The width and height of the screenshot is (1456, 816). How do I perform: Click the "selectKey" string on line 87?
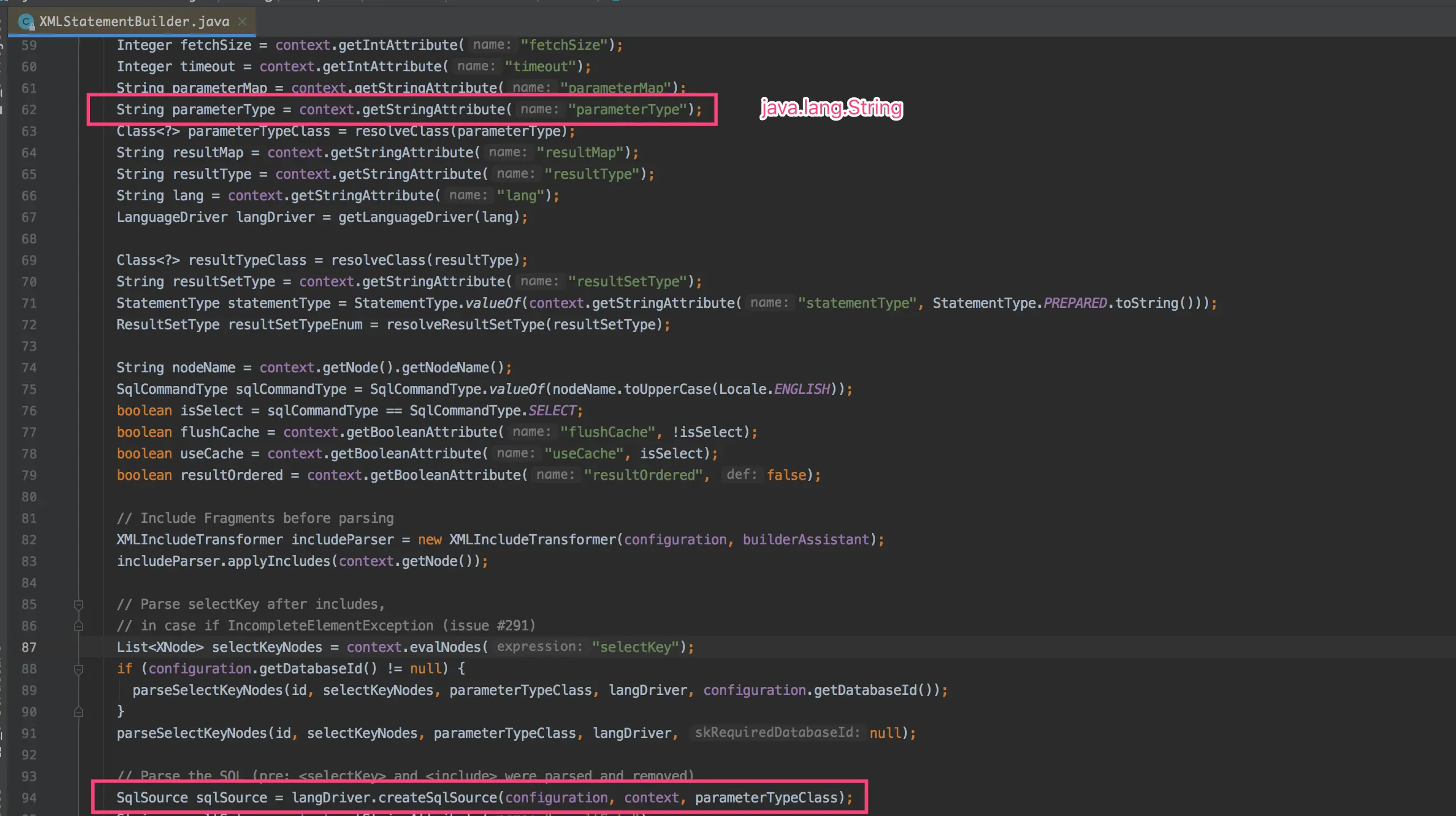point(635,647)
